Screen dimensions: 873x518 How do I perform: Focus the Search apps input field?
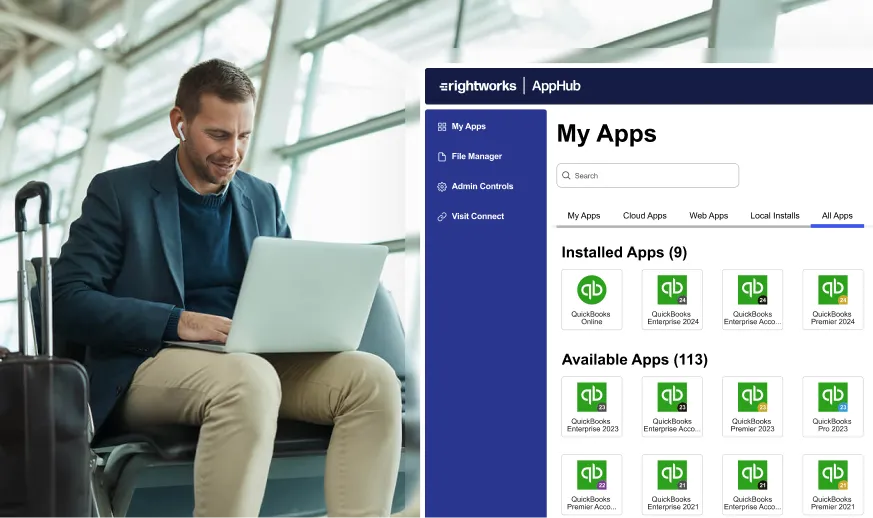coord(648,175)
